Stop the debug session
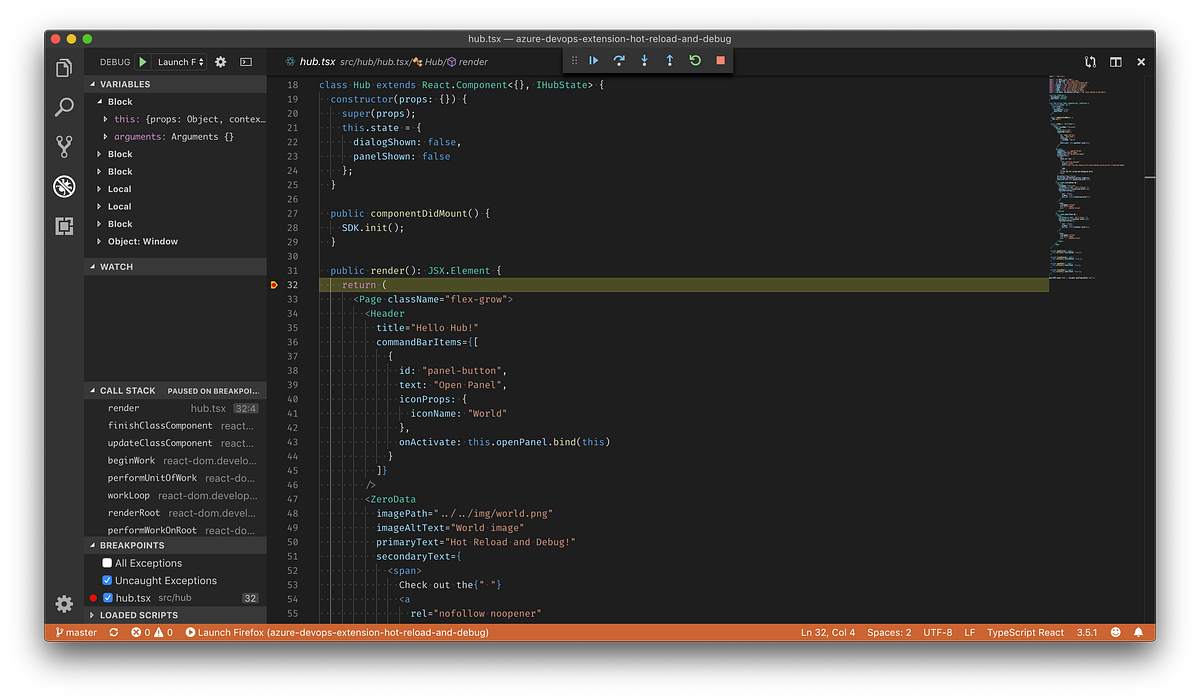The image size is (1200, 700). [720, 61]
